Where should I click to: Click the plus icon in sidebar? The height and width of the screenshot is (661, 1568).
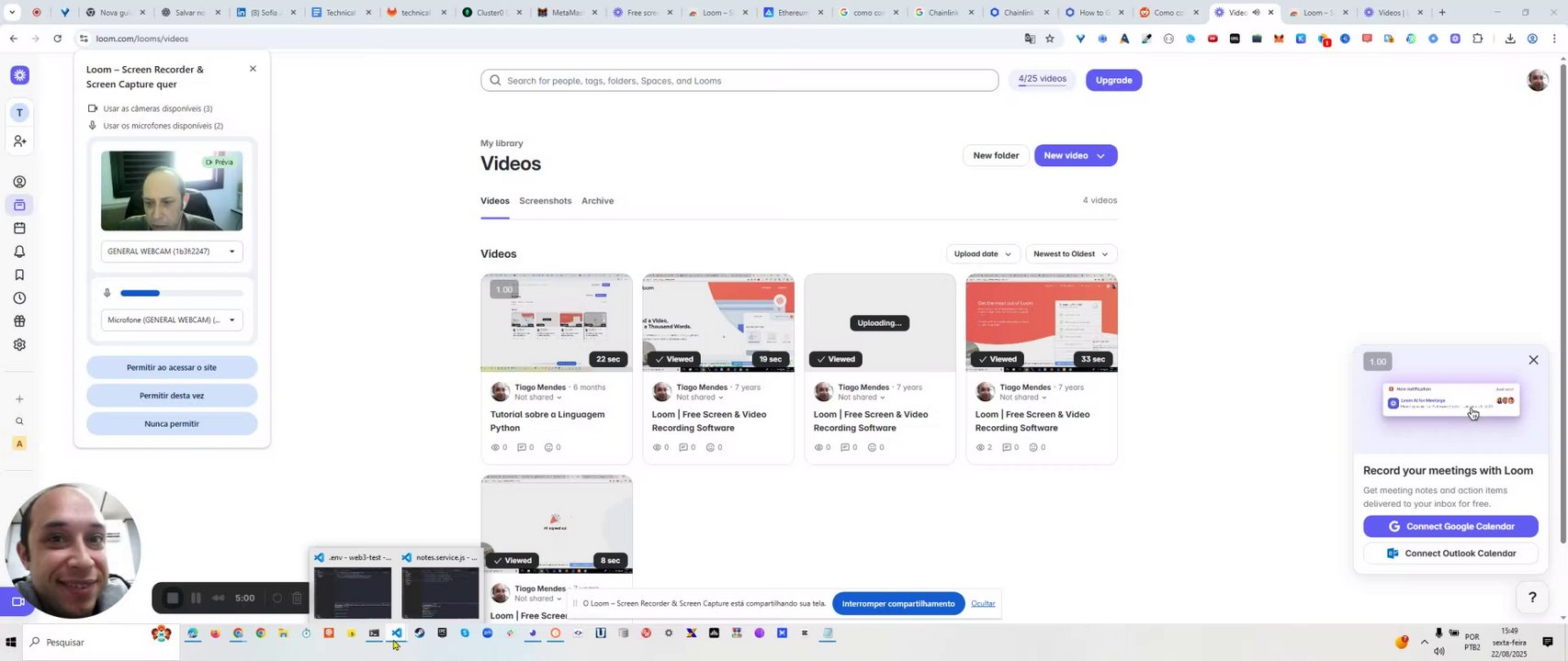coord(19,399)
